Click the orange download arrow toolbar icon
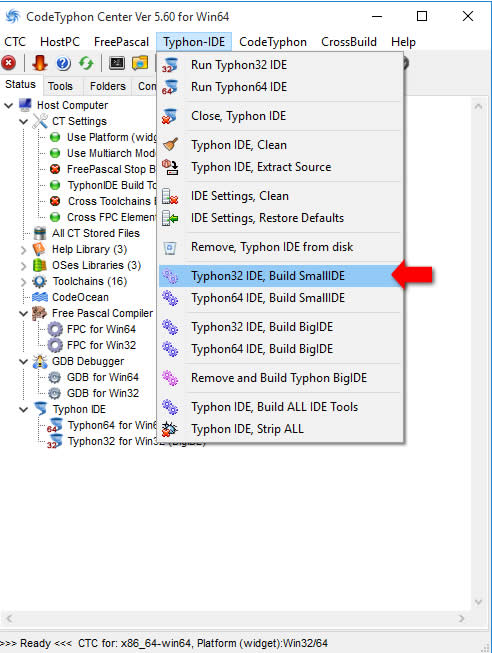Viewport: 492px width, 653px height. 40,63
